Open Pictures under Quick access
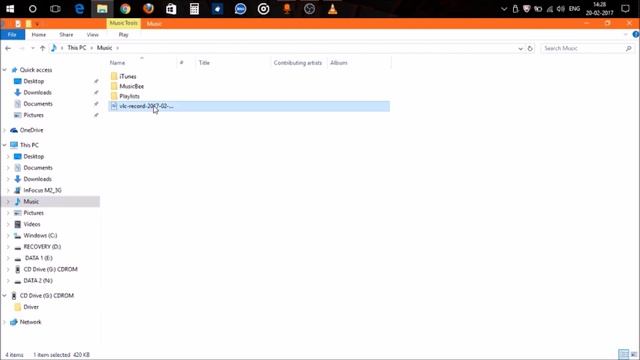 [33, 115]
